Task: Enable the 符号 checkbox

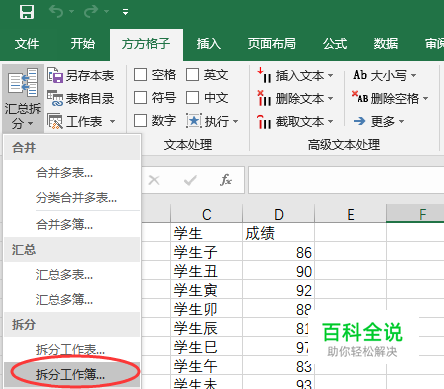Action: click(140, 98)
